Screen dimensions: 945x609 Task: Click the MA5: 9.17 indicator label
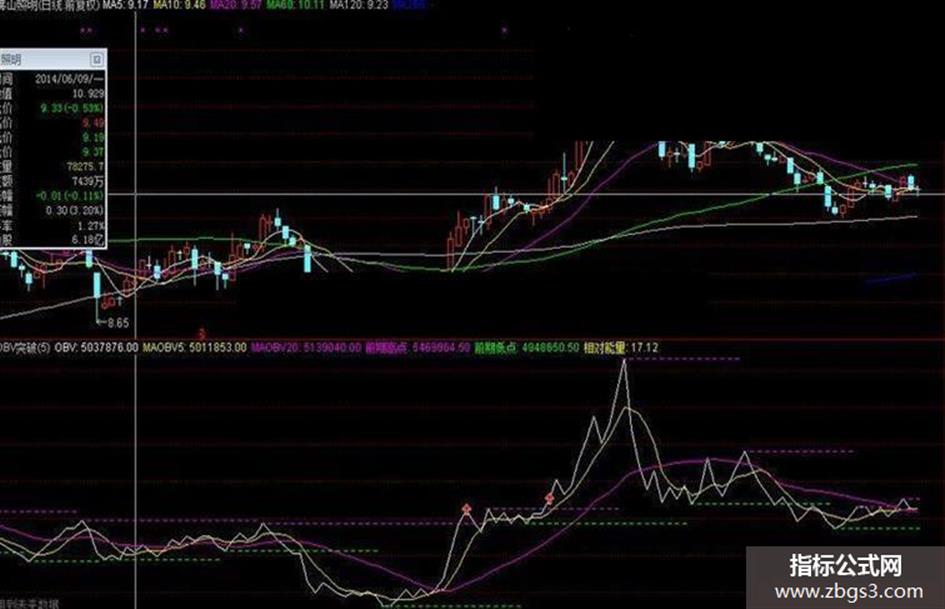tap(124, 5)
